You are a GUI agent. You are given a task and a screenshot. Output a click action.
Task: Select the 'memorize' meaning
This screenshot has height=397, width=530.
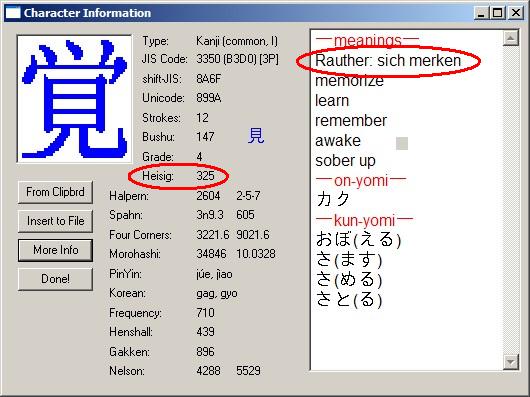tap(349, 81)
